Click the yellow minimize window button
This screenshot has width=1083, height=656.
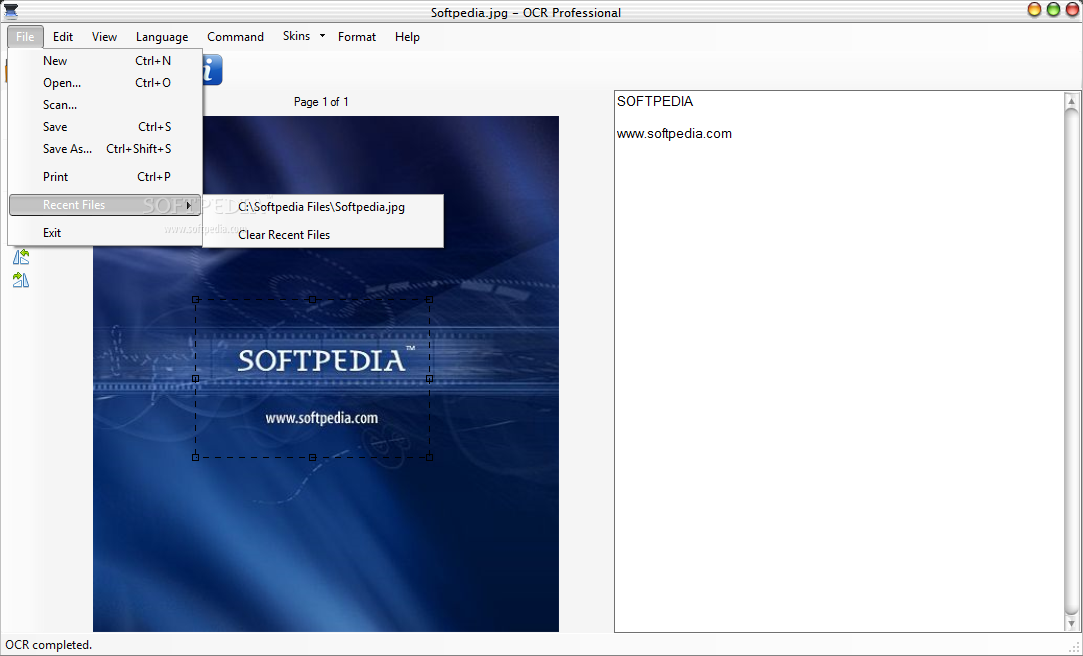[x=1035, y=10]
